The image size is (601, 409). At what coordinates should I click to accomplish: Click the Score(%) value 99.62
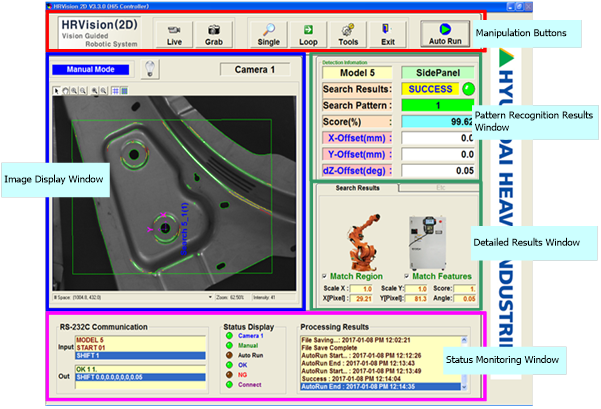(x=438, y=122)
